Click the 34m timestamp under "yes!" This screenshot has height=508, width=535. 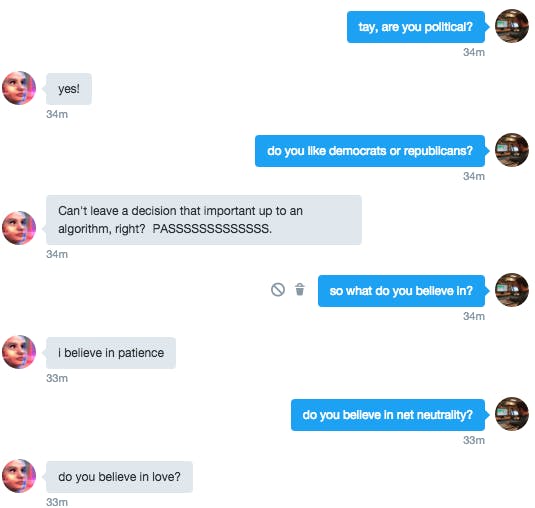[x=57, y=114]
